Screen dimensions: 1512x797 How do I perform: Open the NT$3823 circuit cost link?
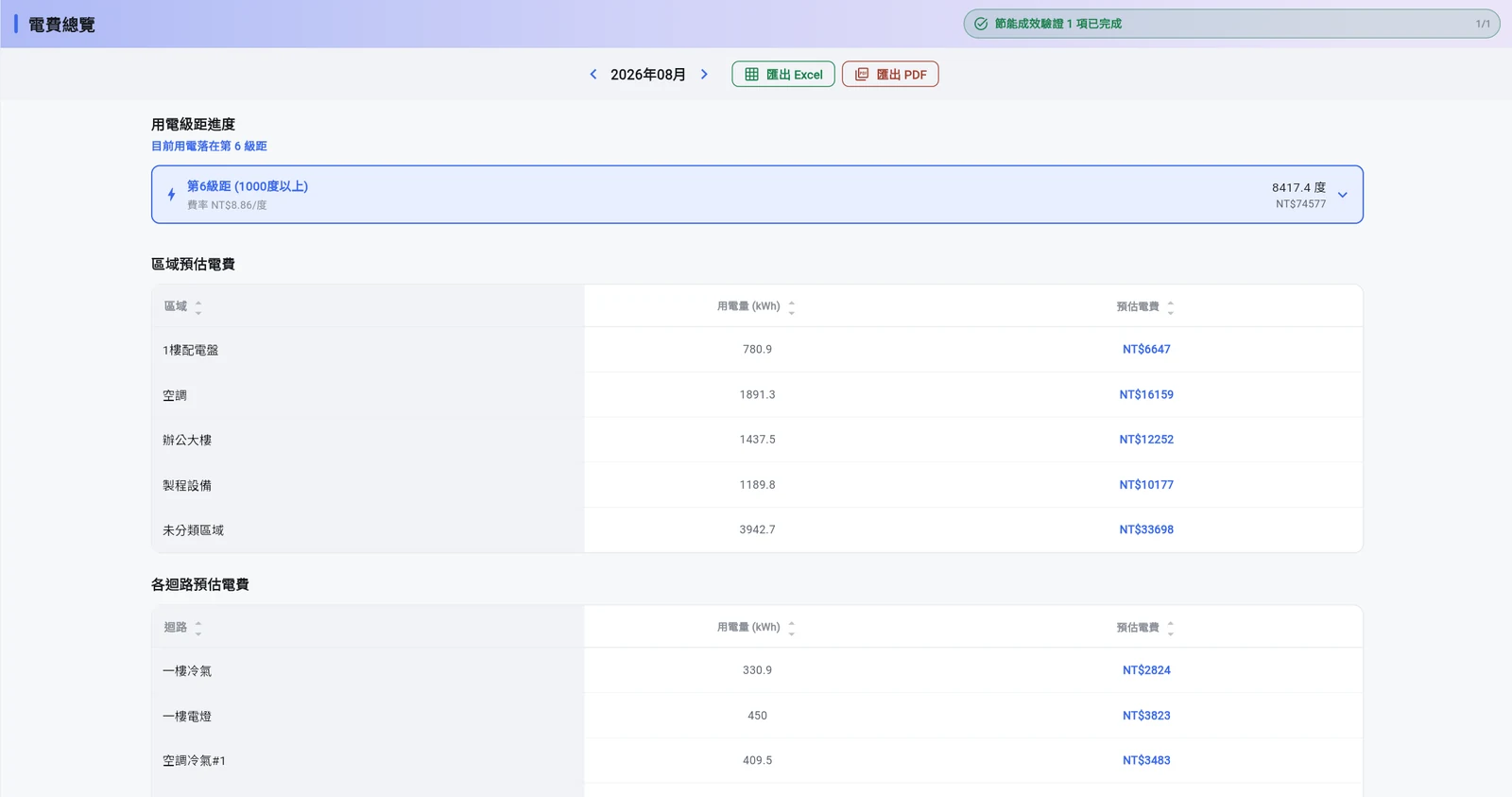pyautogui.click(x=1146, y=716)
